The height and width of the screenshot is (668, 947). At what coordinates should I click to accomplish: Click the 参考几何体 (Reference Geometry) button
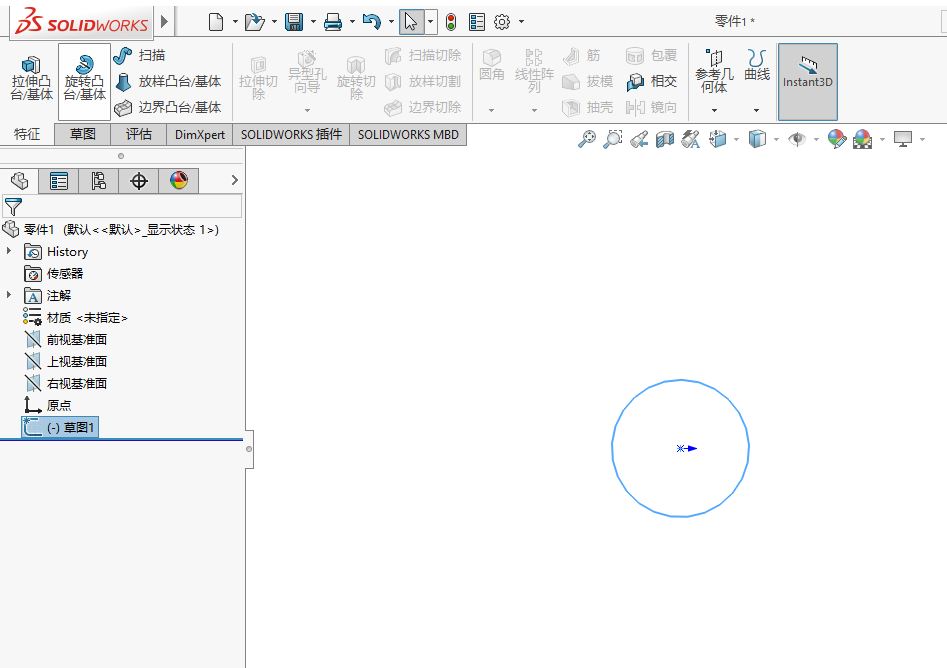pyautogui.click(x=715, y=73)
